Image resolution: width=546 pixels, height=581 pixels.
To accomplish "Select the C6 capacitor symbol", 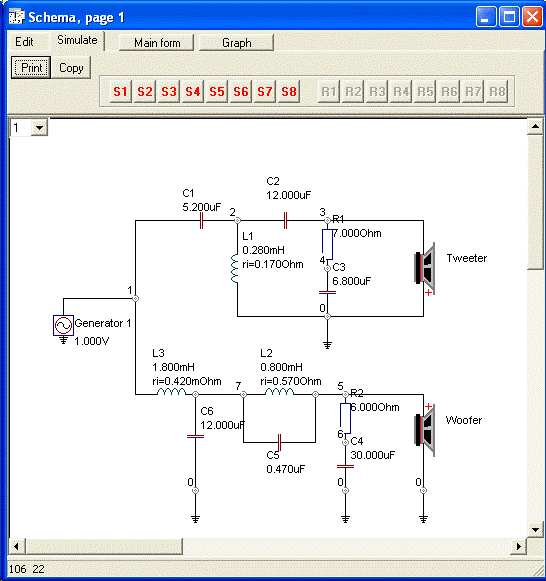I will (x=196, y=436).
